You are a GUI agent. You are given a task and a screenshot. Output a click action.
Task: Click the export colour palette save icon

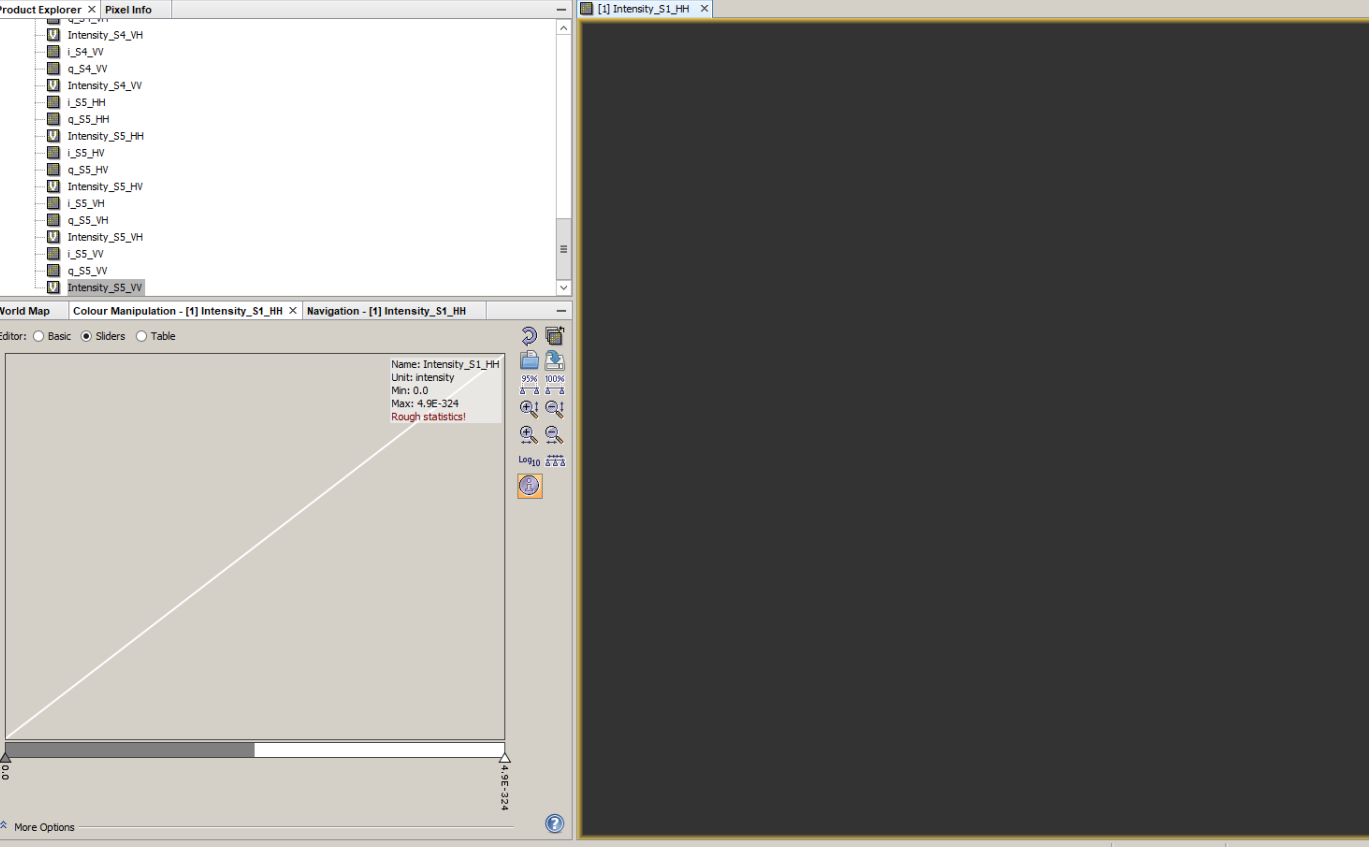pyautogui.click(x=555, y=361)
